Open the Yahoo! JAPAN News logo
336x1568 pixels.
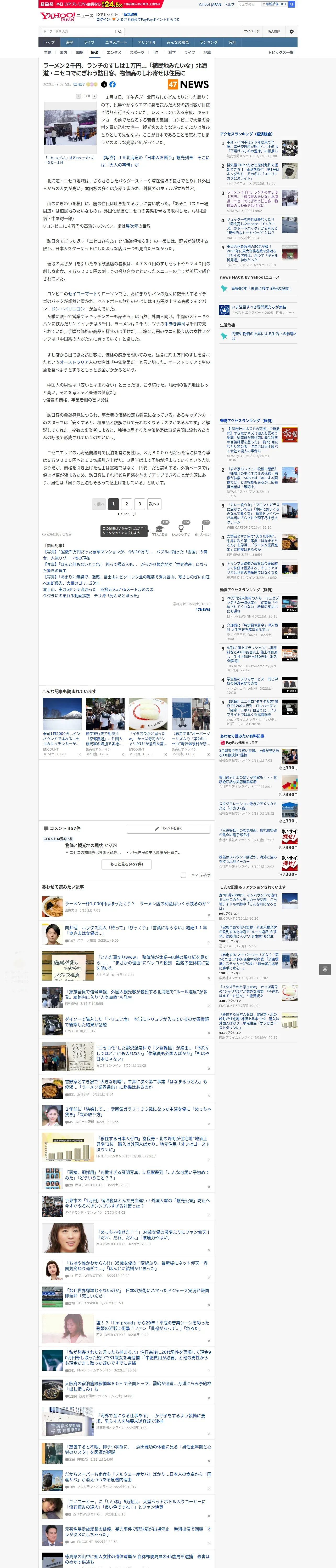coord(66,16)
